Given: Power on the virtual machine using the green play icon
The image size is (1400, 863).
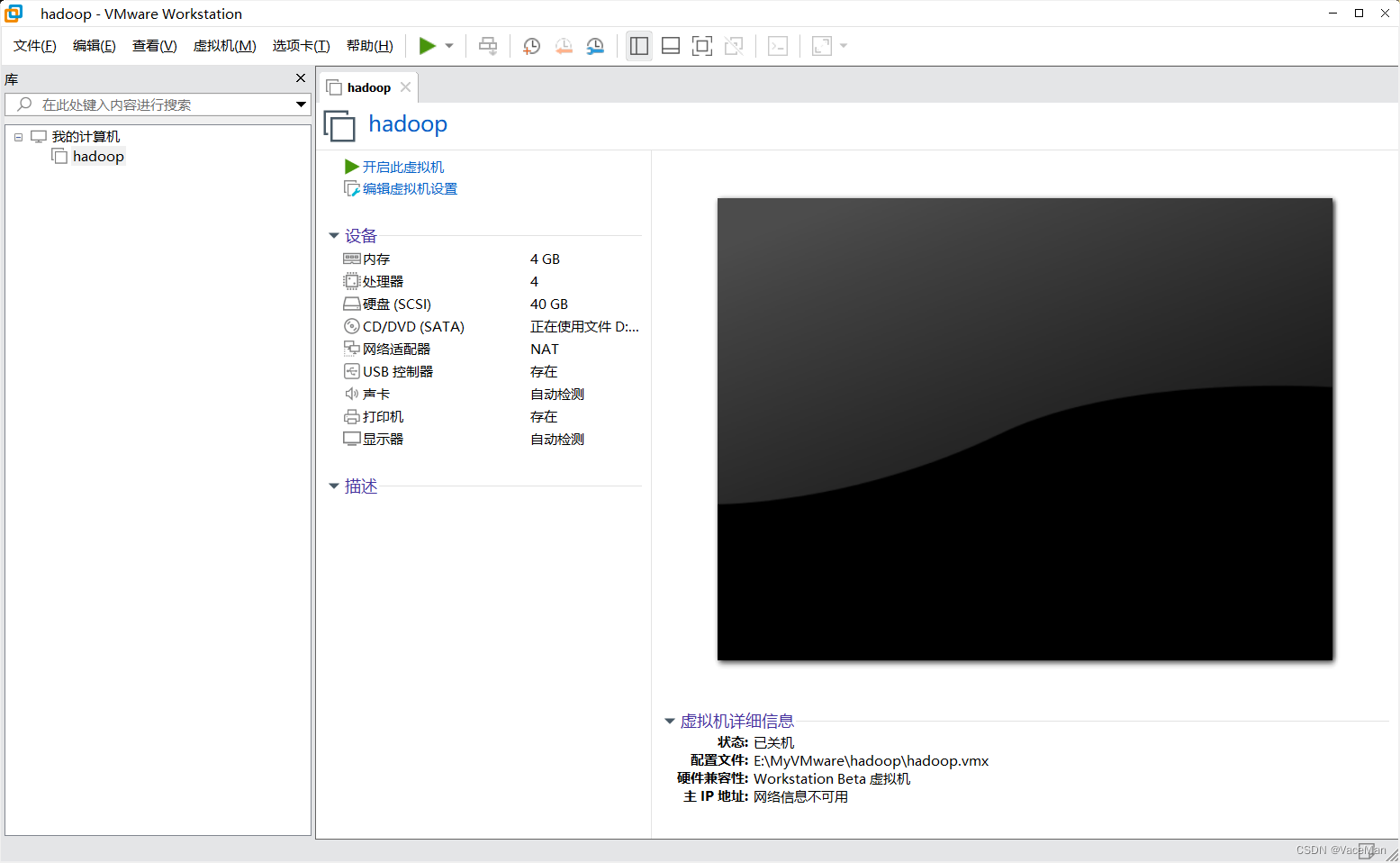Looking at the screenshot, I should tap(427, 45).
